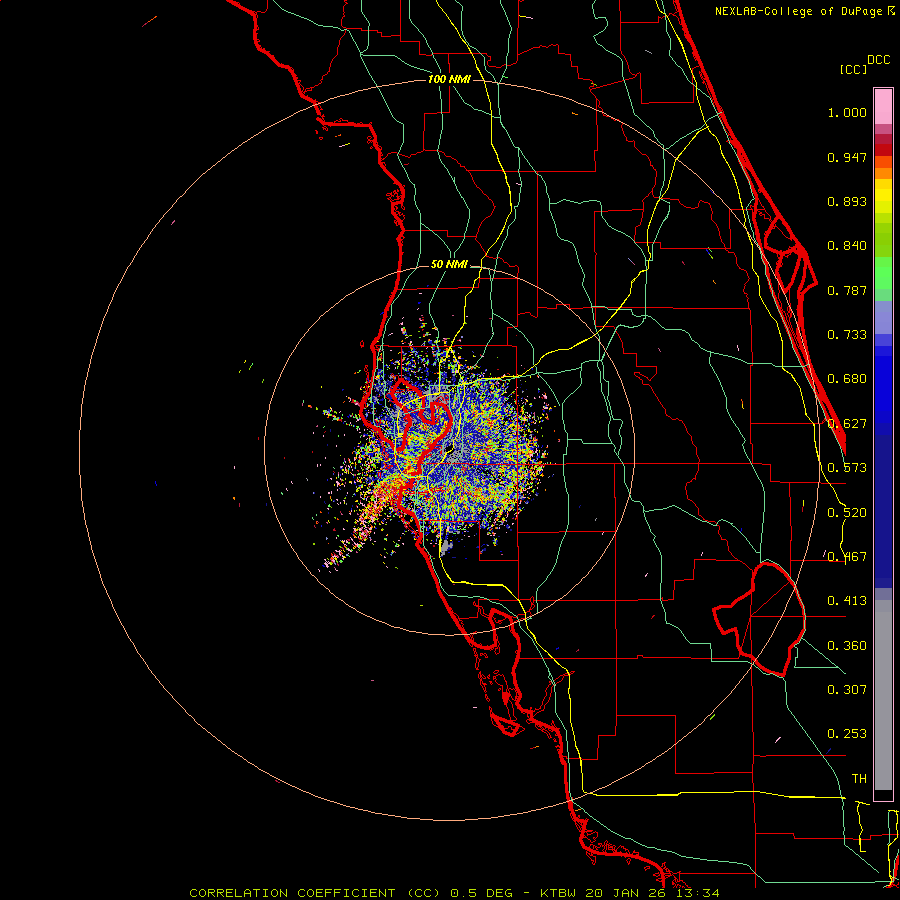900x900 pixels.
Task: Select the 0.893 color scale value
Action: pos(847,201)
